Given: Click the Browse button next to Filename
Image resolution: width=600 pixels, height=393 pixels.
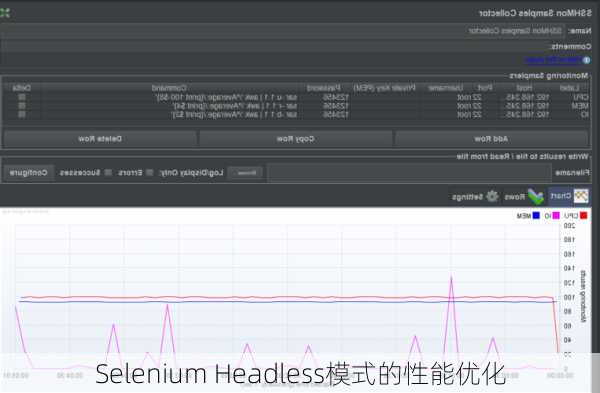Looking at the screenshot, I should (246, 173).
